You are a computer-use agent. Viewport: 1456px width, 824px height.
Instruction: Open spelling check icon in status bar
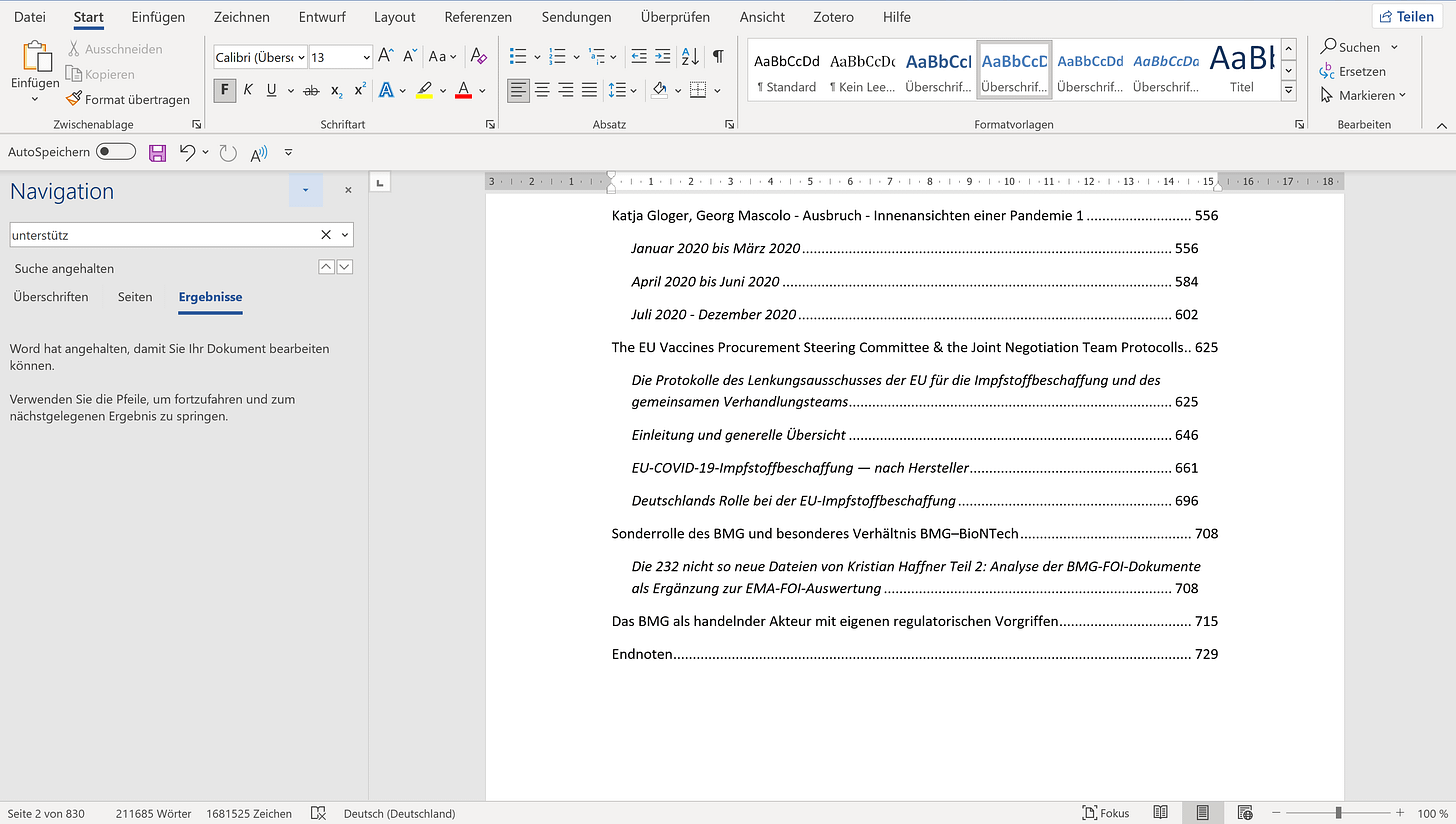pos(319,813)
